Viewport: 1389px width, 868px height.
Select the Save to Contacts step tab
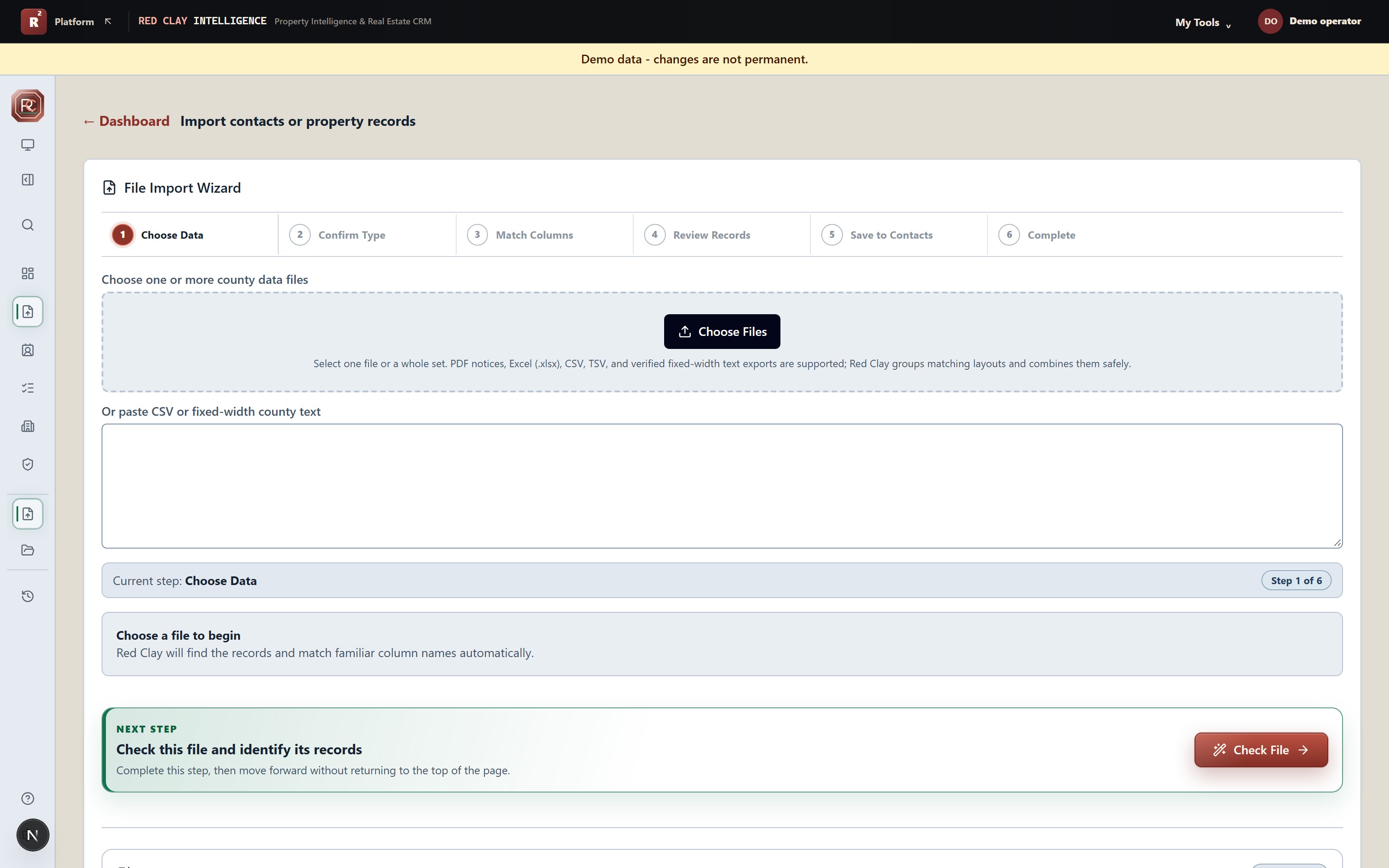(899, 235)
